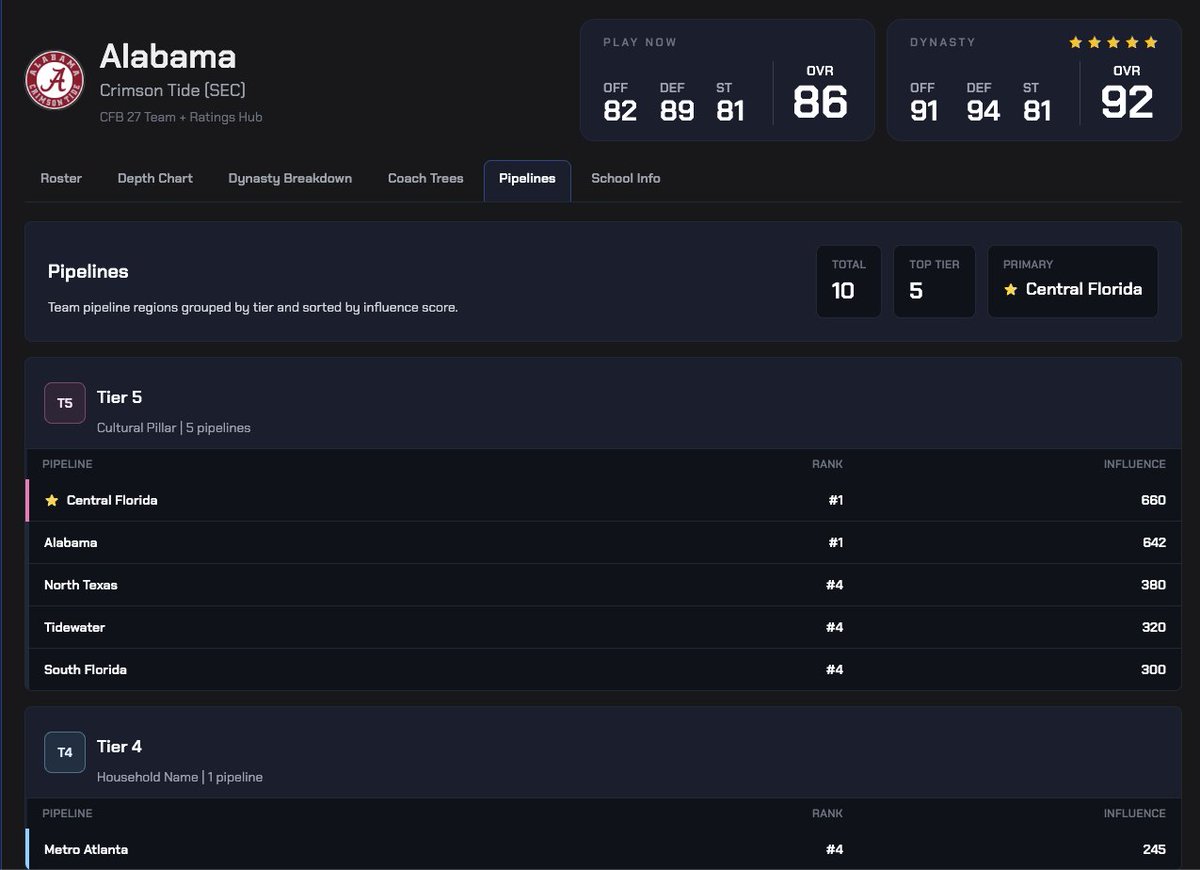The width and height of the screenshot is (1200, 870).
Task: Click the Alabama Crimson Tide logo
Action: 54,82
